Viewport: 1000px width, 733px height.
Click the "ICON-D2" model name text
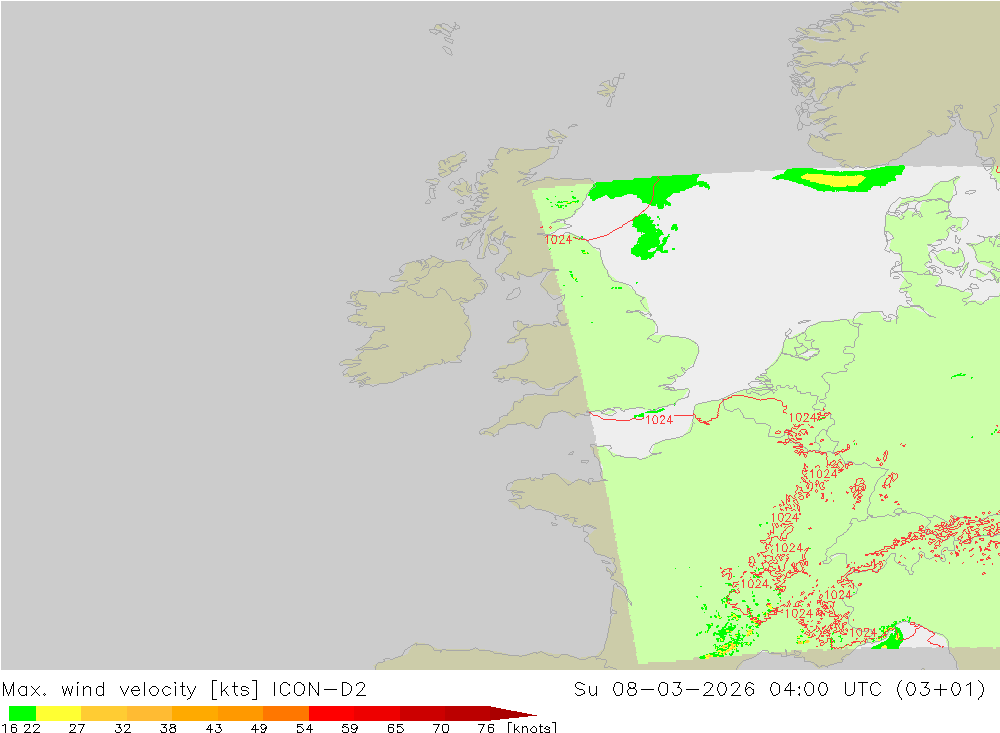click(319, 690)
